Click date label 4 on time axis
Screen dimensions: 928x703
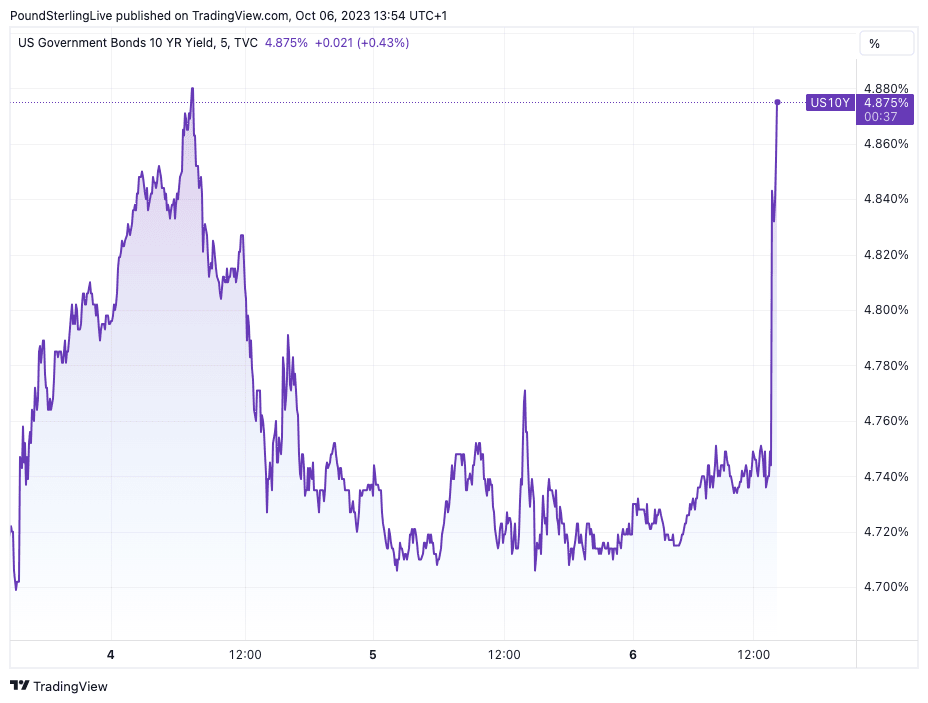111,655
